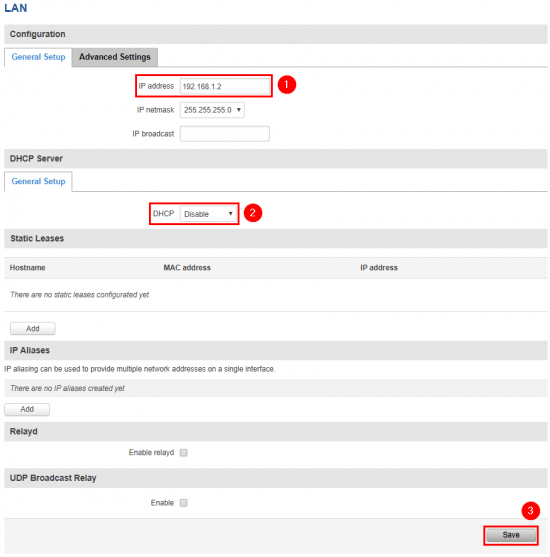Click the Hostname column header
Image resolution: width=550 pixels, height=557 pixels.
click(27, 268)
